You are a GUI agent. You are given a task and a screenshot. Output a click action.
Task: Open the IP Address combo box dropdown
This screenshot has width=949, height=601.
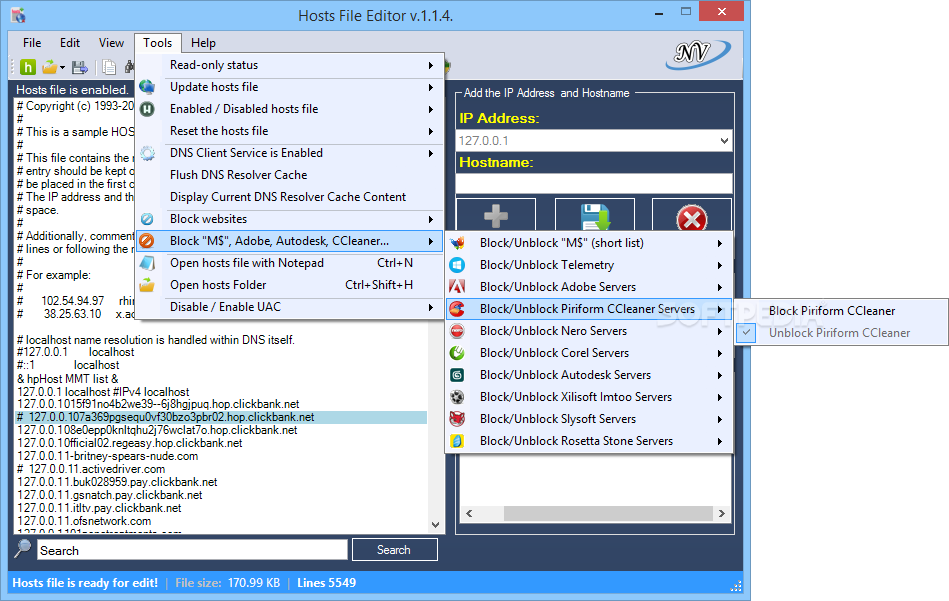click(724, 141)
